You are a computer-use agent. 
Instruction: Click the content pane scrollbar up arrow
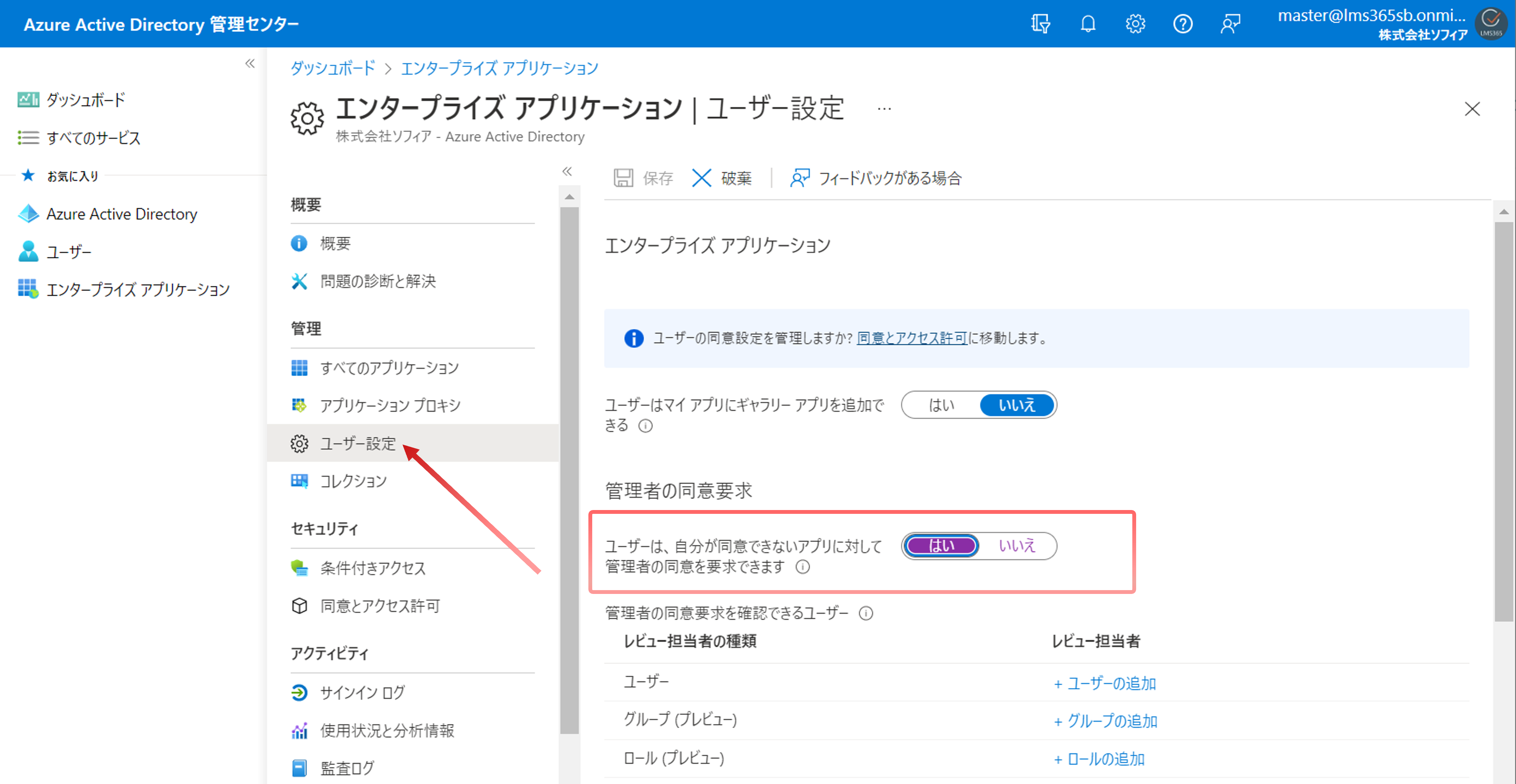click(x=1504, y=212)
